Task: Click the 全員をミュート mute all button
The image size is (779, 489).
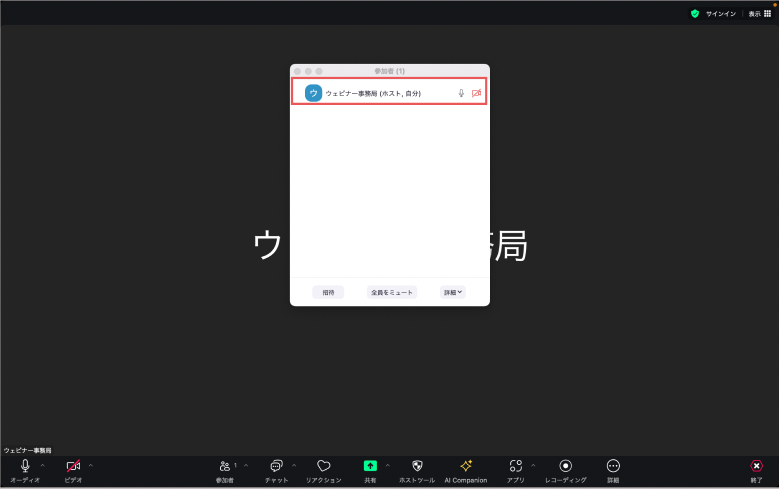Action: pos(391,292)
